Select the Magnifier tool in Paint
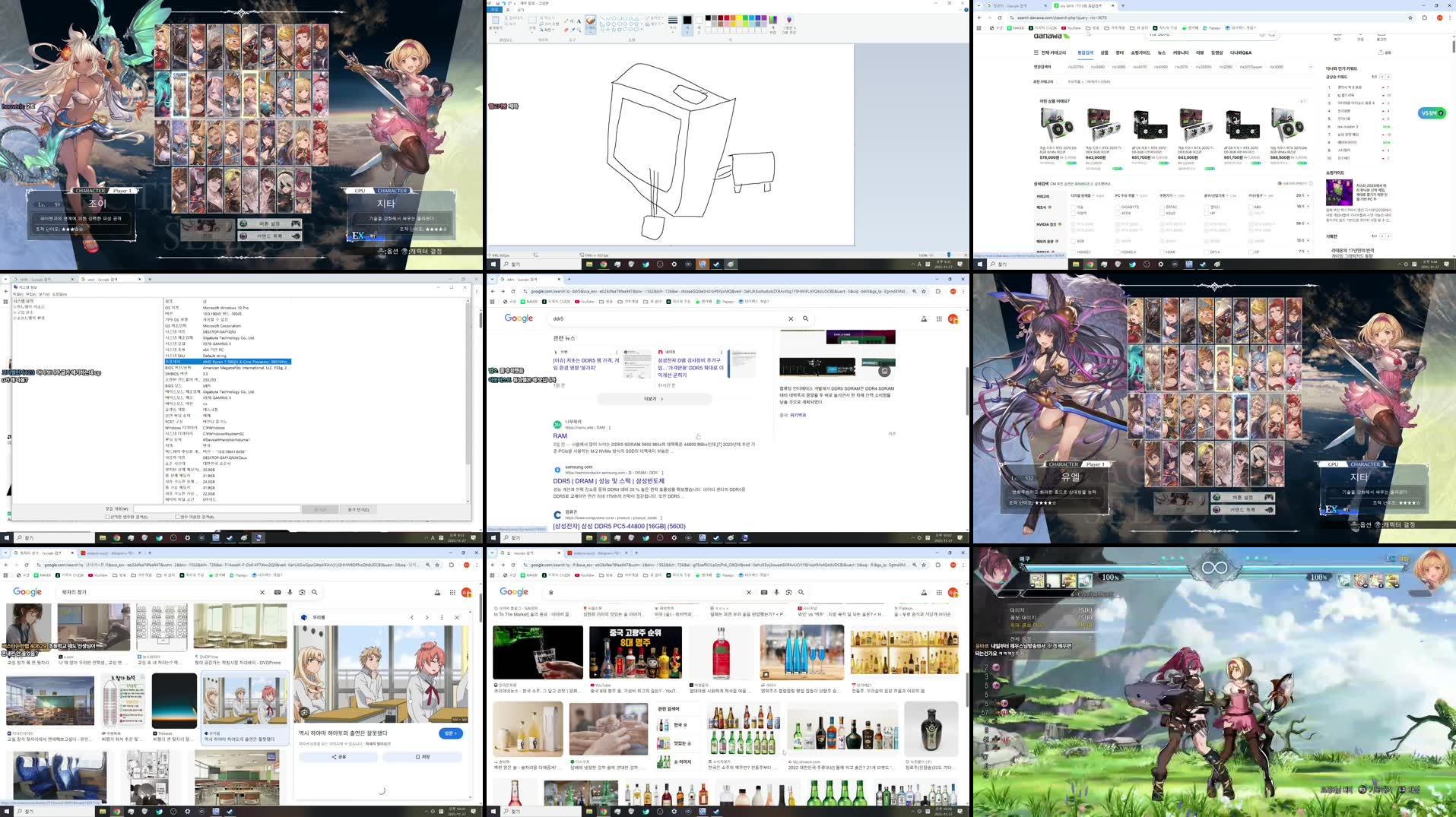 tap(580, 30)
